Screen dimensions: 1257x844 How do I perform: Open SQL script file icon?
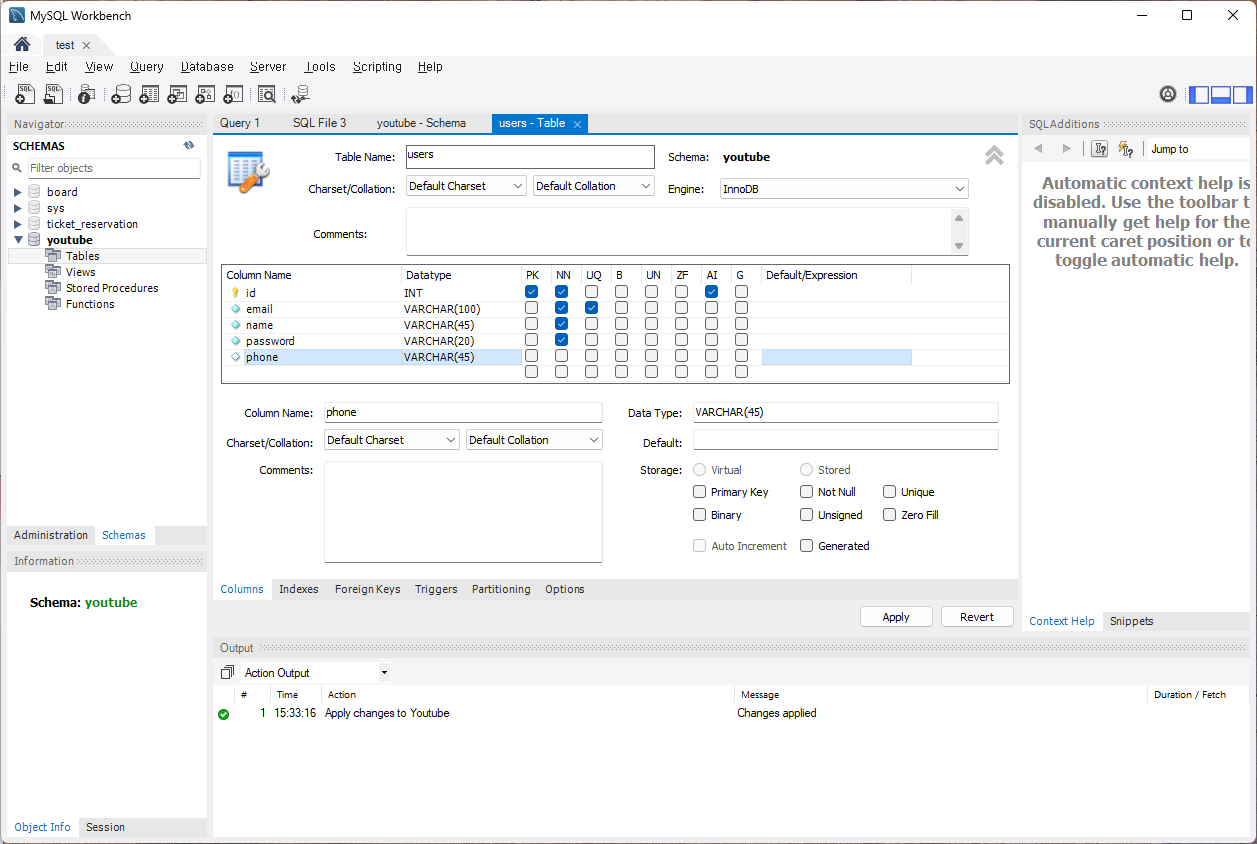[54, 95]
